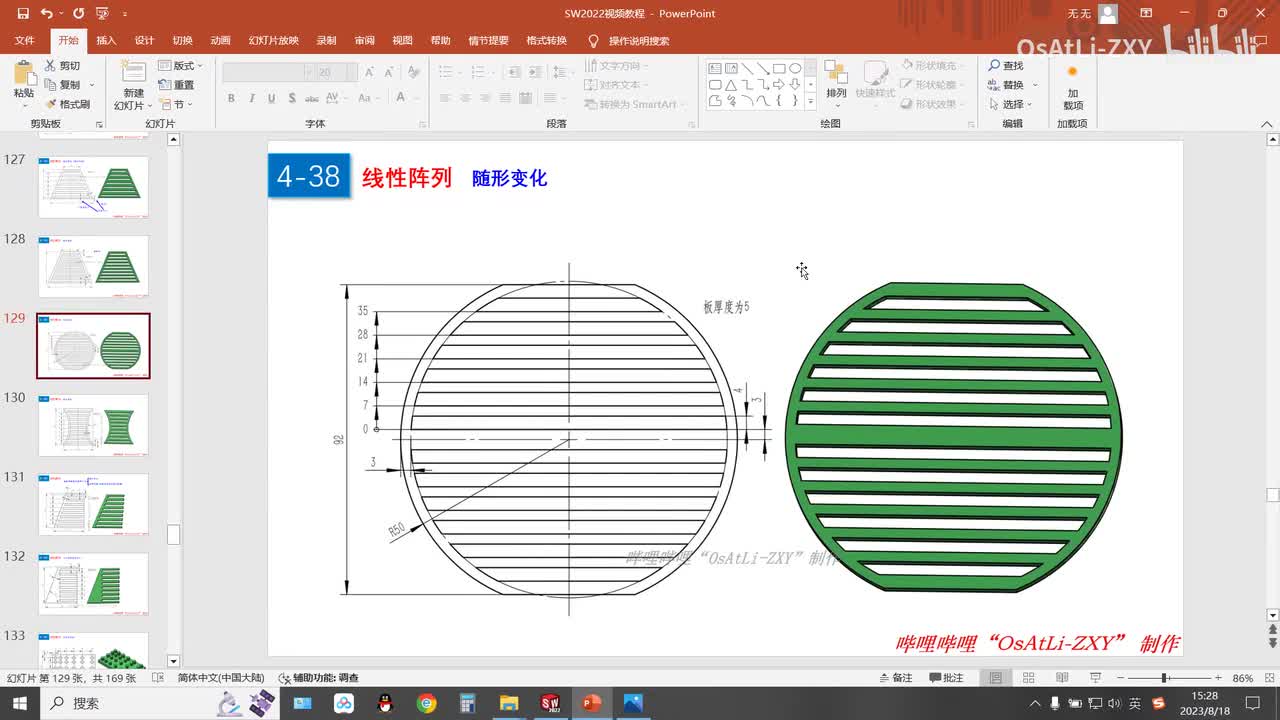Switch to the Animations (动画) tab
1280x720 pixels.
point(220,41)
